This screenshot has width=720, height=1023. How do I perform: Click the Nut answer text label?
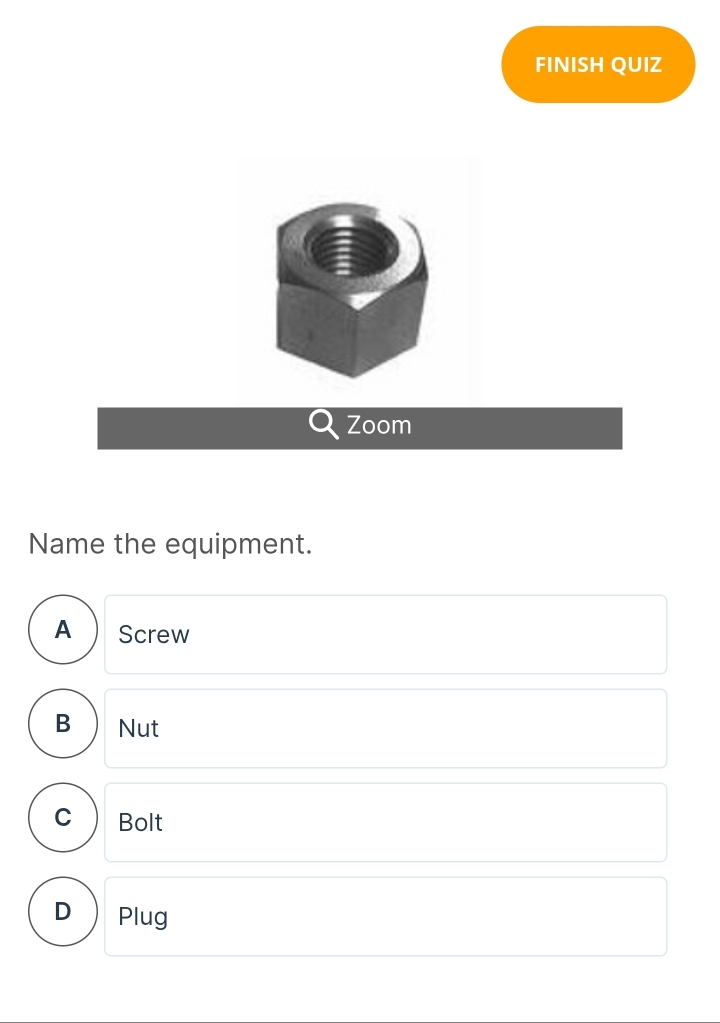click(138, 729)
